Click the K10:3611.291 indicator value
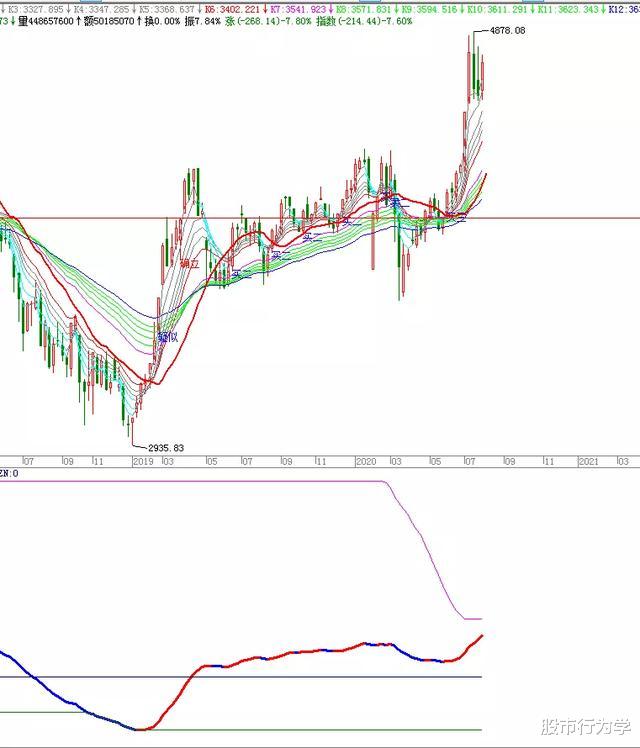640x748 pixels. (x=498, y=10)
